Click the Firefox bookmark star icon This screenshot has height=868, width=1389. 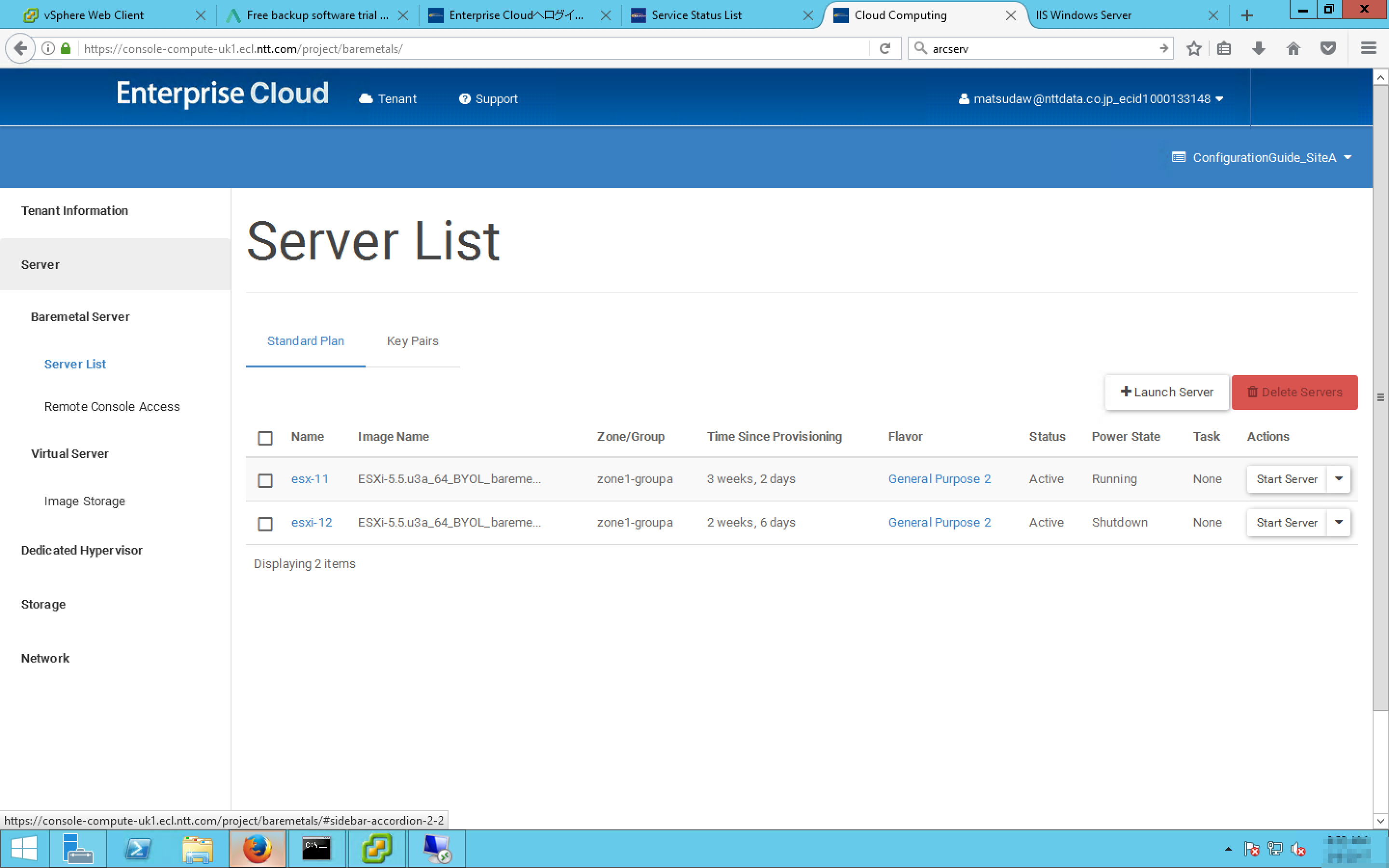tap(1194, 49)
